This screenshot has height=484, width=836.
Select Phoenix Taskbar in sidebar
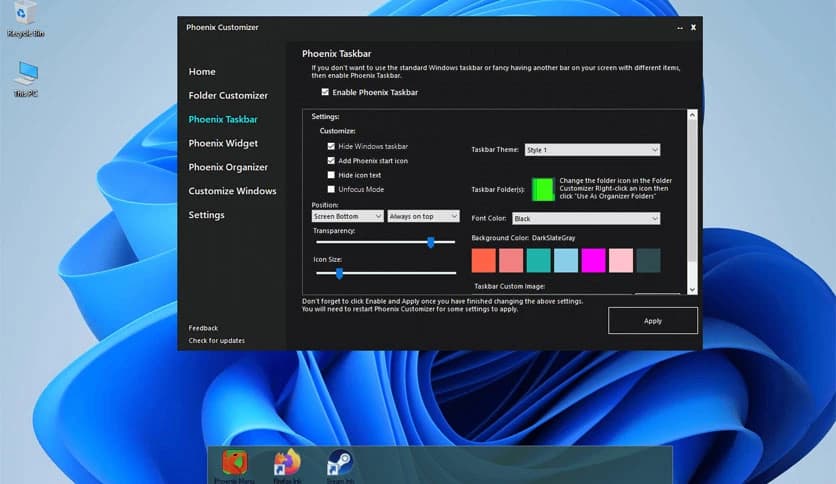[223, 119]
